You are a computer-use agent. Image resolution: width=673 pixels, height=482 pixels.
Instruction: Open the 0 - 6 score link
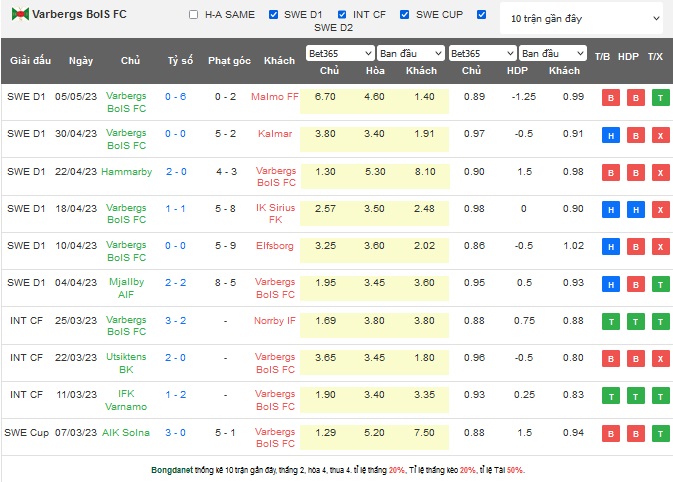pyautogui.click(x=176, y=97)
